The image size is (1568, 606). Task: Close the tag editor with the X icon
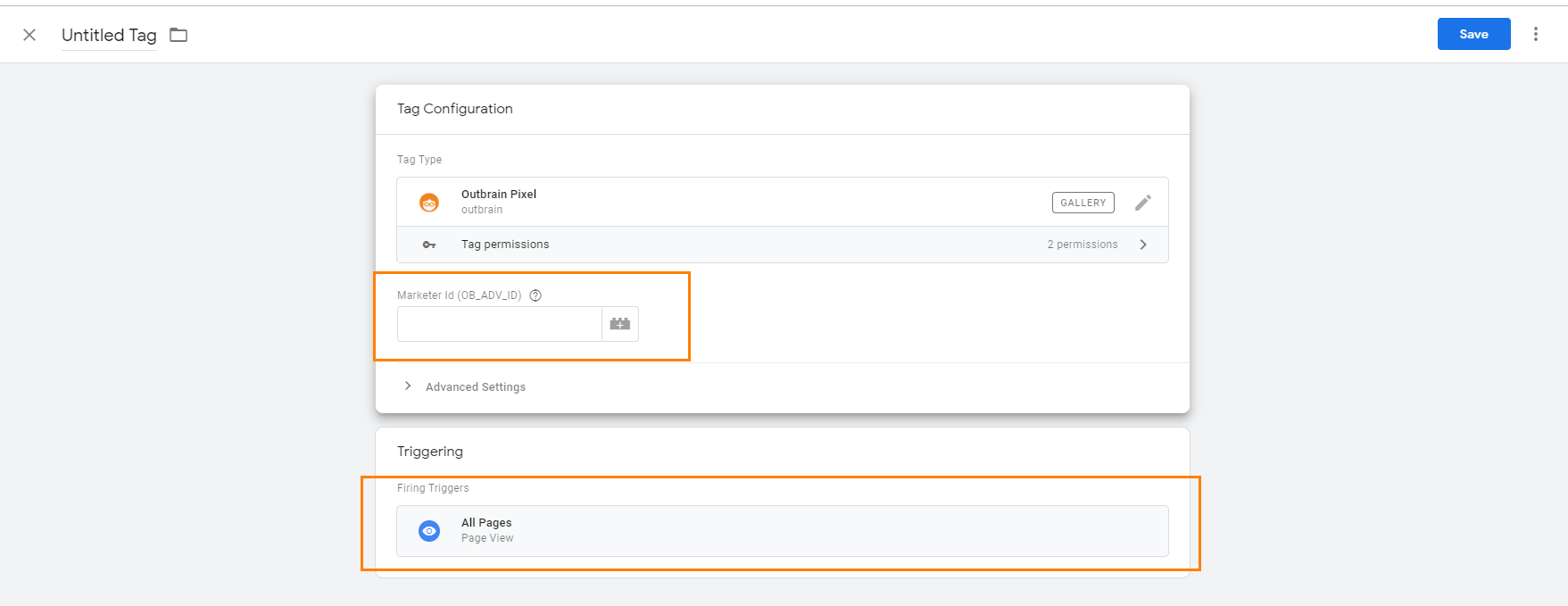click(x=29, y=35)
